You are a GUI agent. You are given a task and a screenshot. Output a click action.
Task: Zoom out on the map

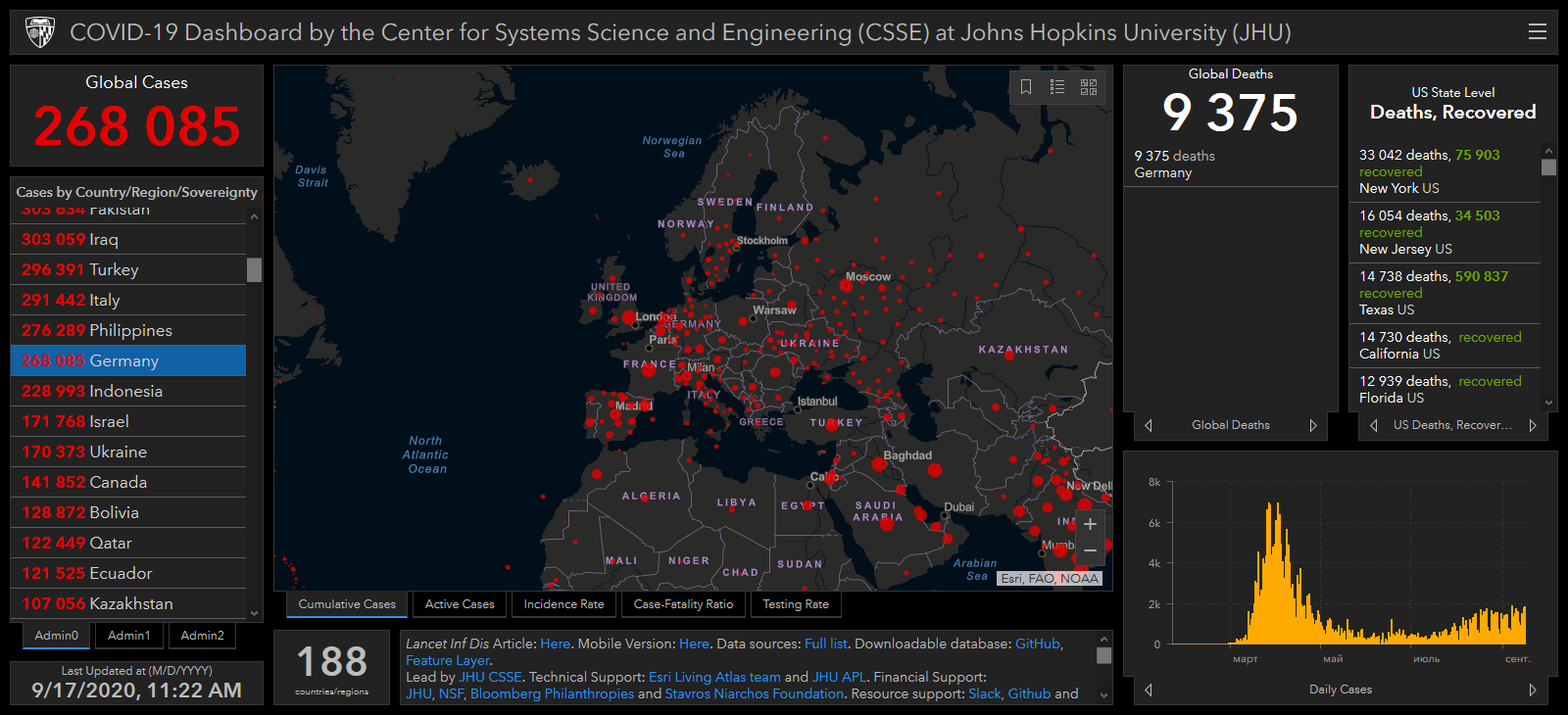(1090, 551)
